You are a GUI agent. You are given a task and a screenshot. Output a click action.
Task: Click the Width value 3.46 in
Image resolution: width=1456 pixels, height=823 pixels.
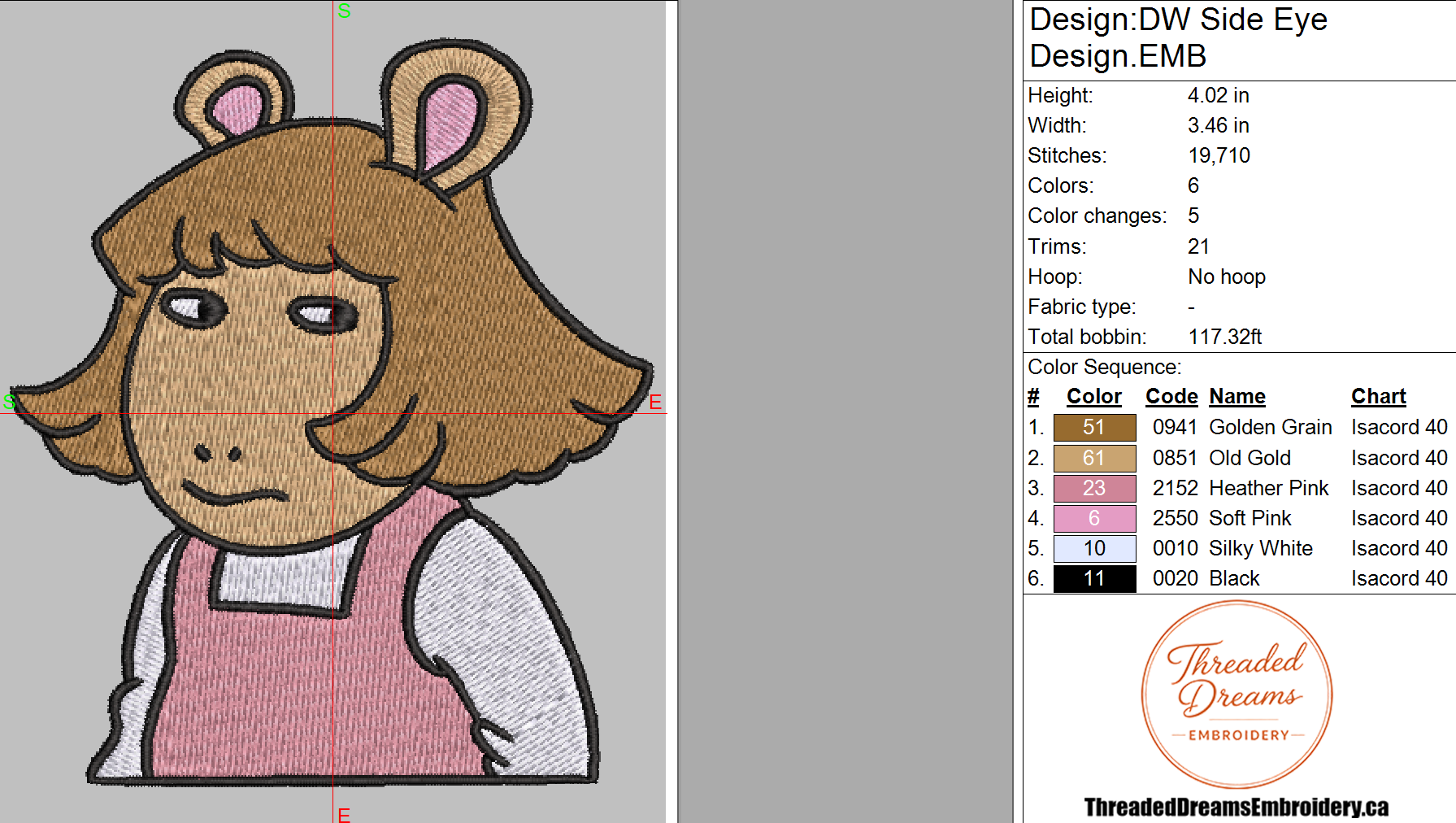1218,125
